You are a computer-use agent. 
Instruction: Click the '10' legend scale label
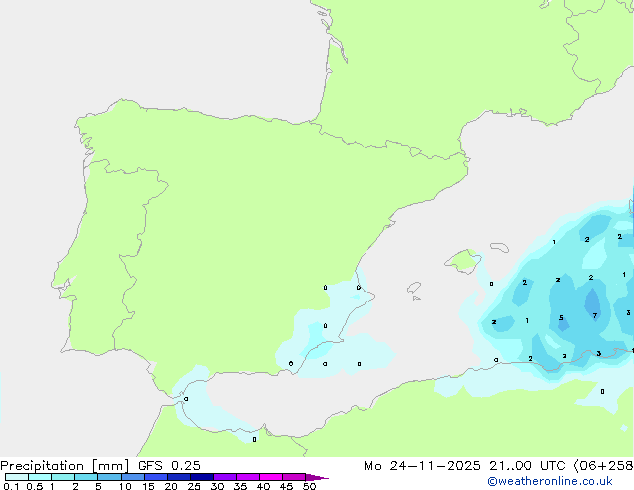coord(125,486)
